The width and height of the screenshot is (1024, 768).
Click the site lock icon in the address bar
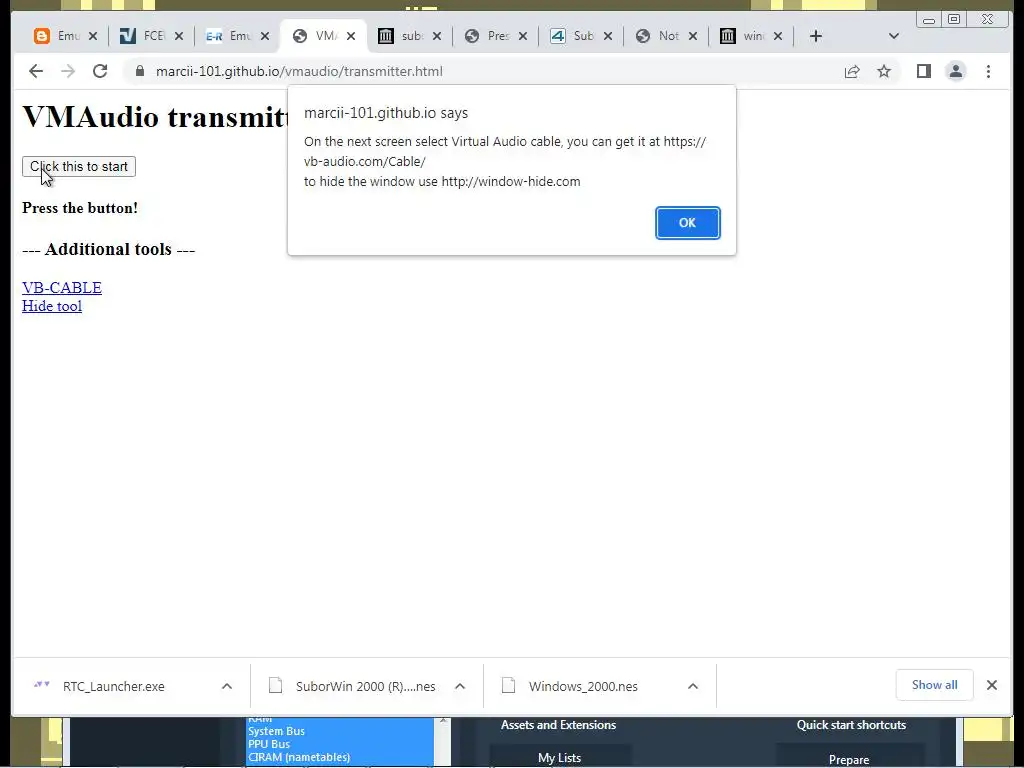139,71
